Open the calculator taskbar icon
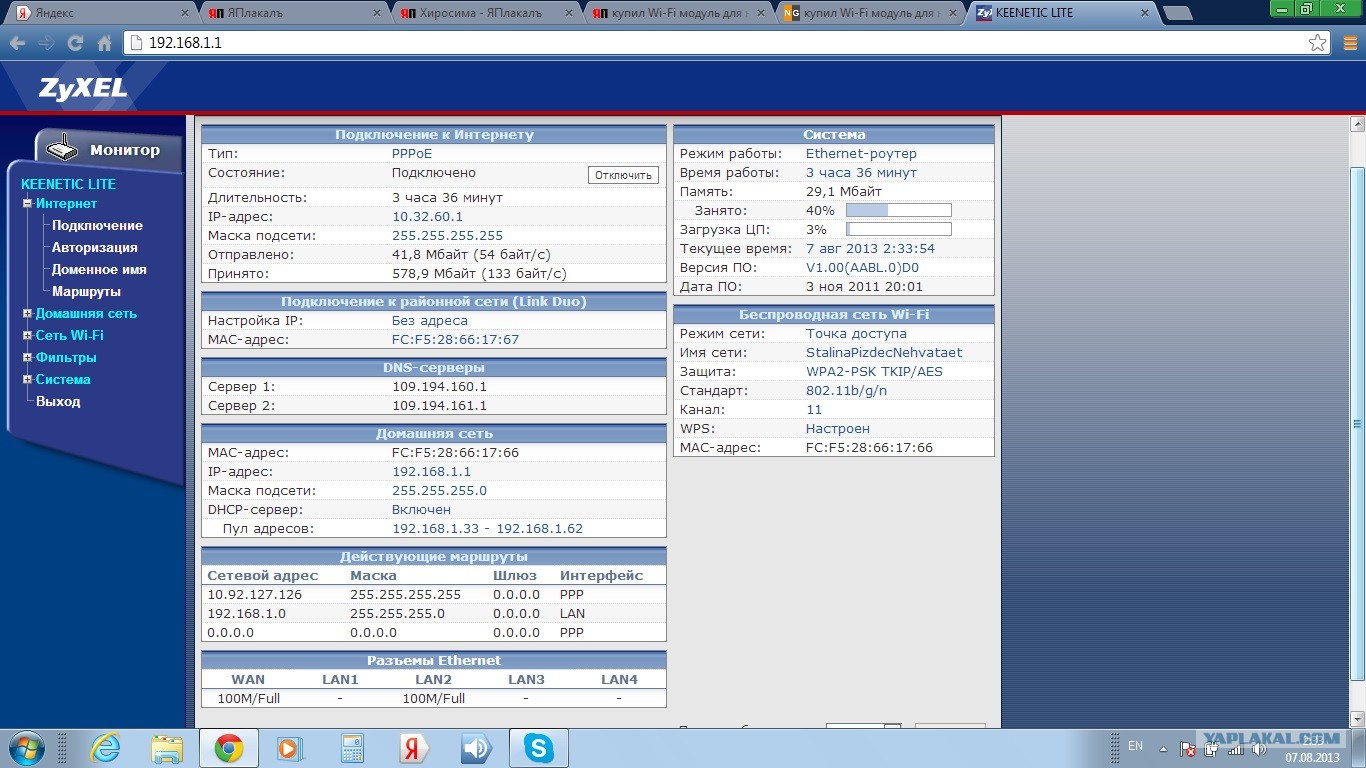1366x768 pixels. pyautogui.click(x=352, y=748)
